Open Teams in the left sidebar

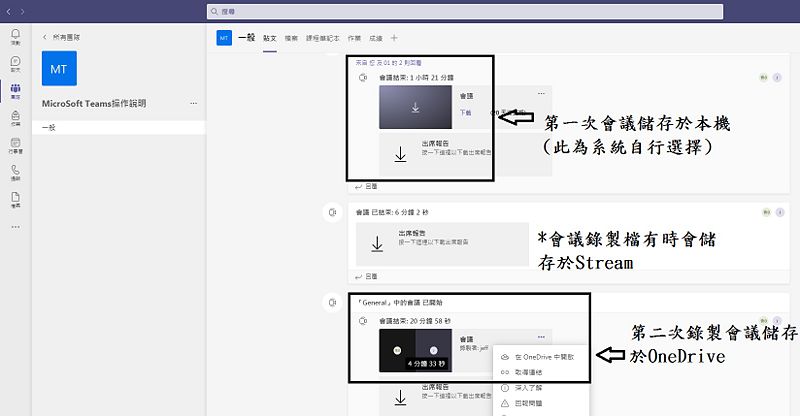click(x=16, y=91)
